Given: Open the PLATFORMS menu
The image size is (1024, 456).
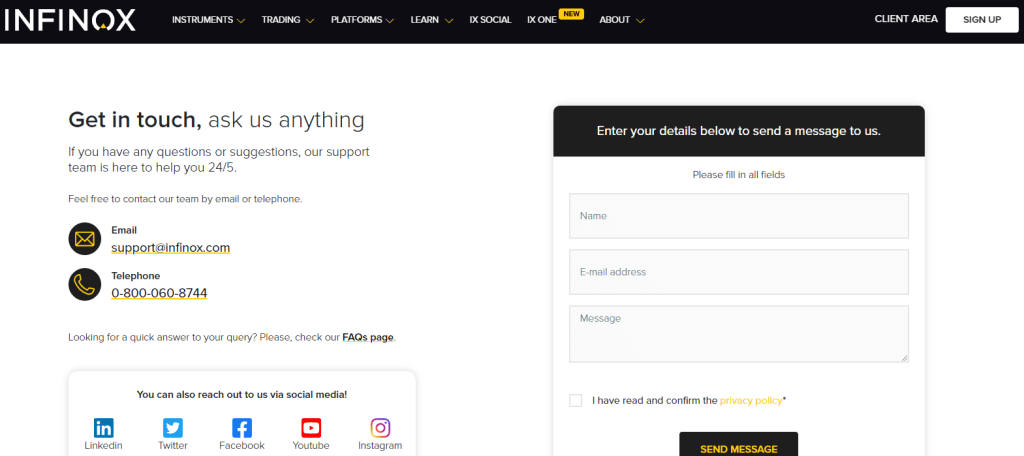Looking at the screenshot, I should (x=357, y=20).
